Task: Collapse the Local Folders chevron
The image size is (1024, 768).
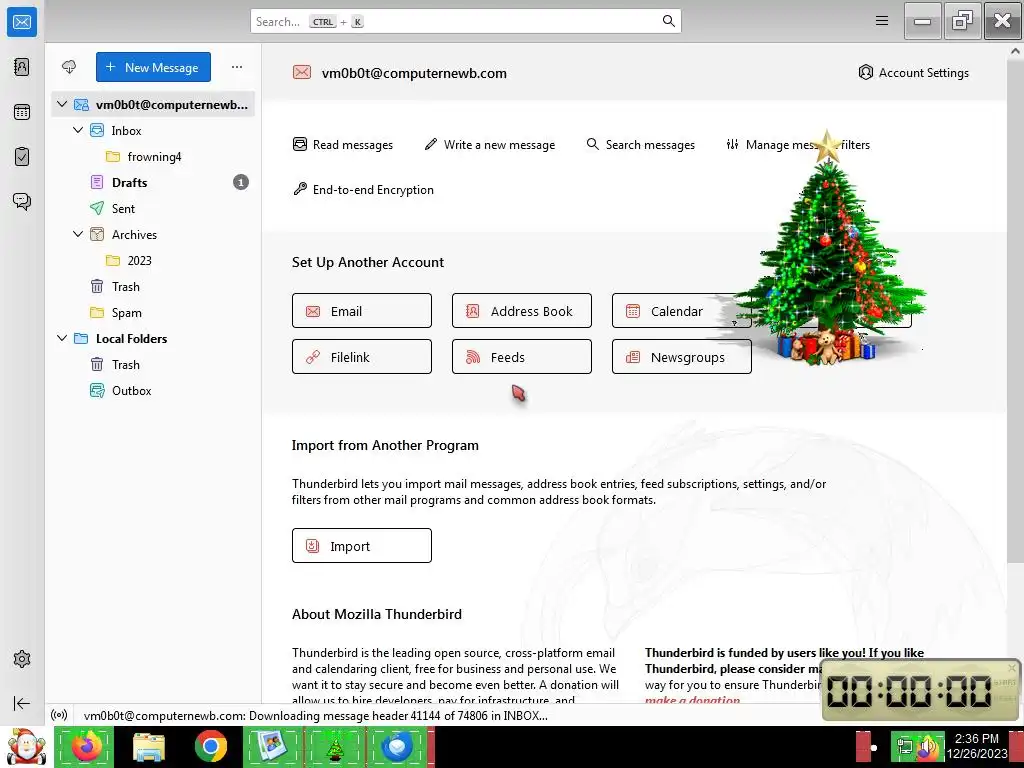Action: pyautogui.click(x=62, y=338)
